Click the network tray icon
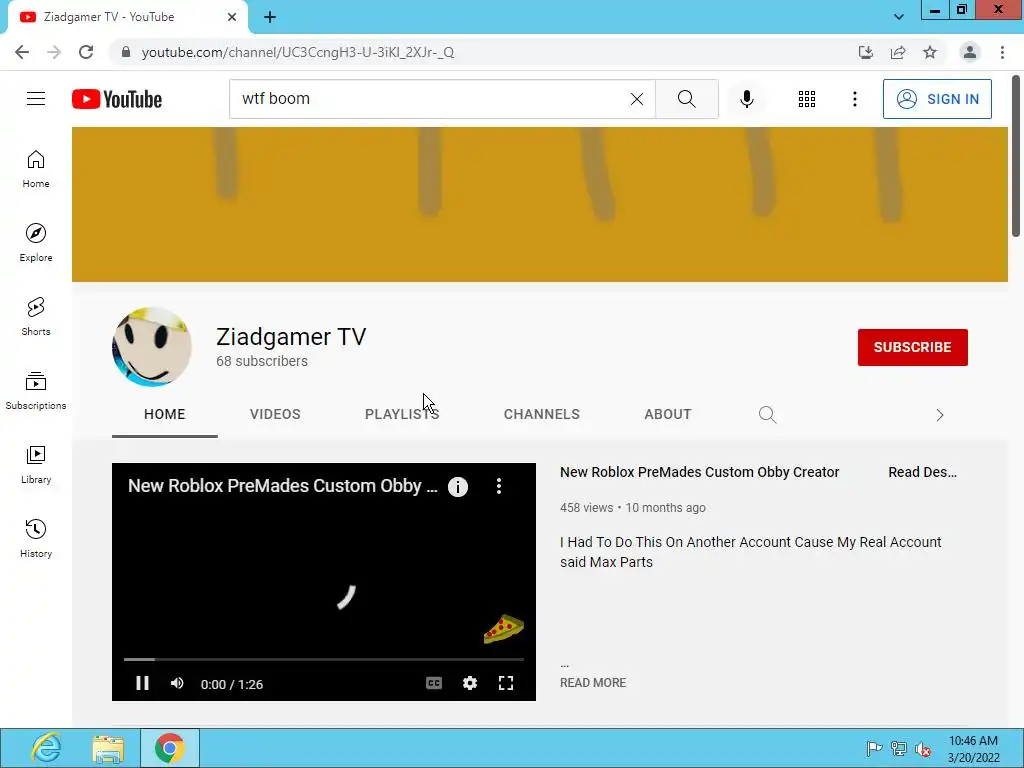 [x=899, y=748]
